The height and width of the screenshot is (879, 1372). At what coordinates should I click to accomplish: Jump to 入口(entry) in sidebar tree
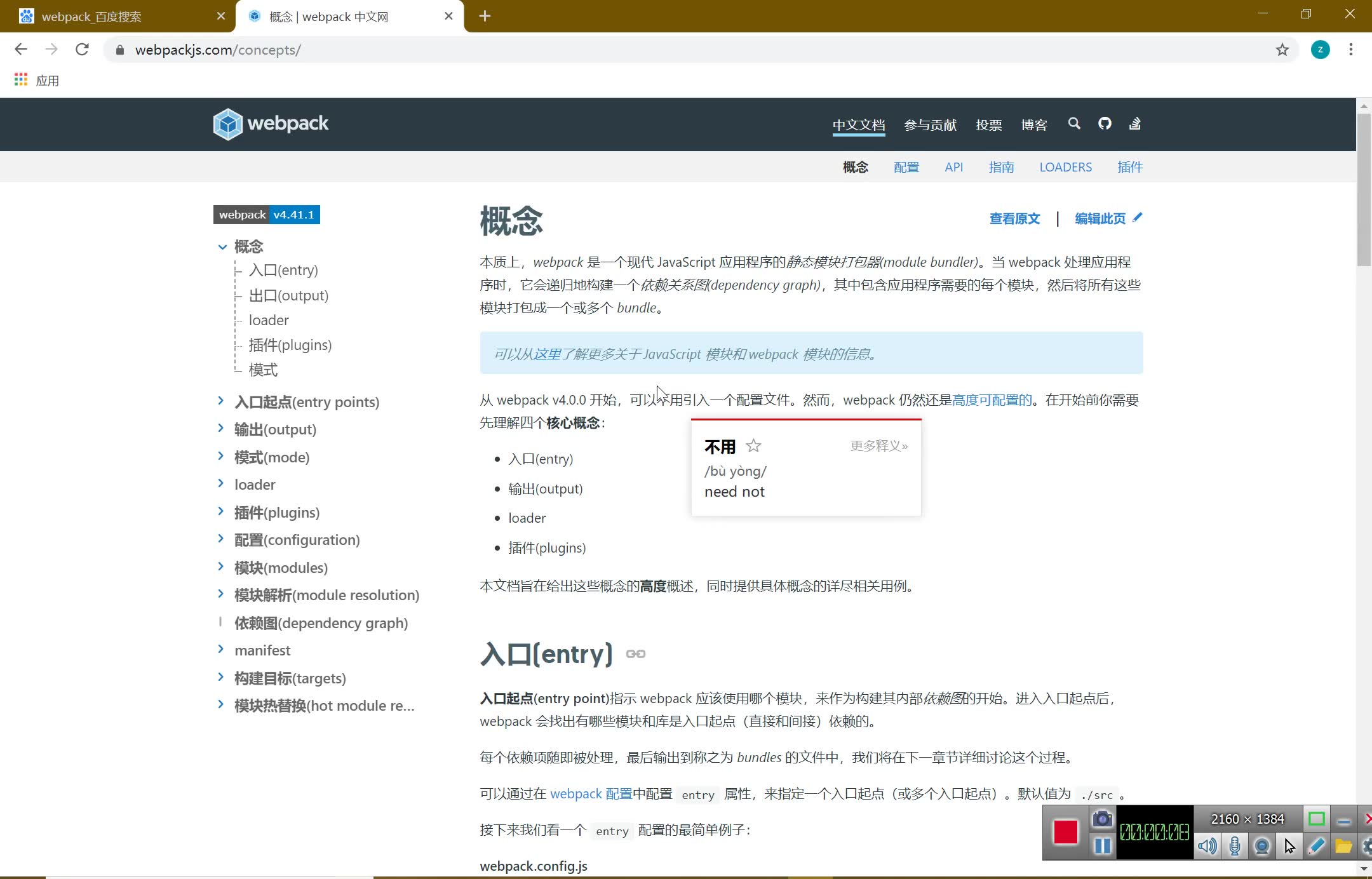point(283,271)
